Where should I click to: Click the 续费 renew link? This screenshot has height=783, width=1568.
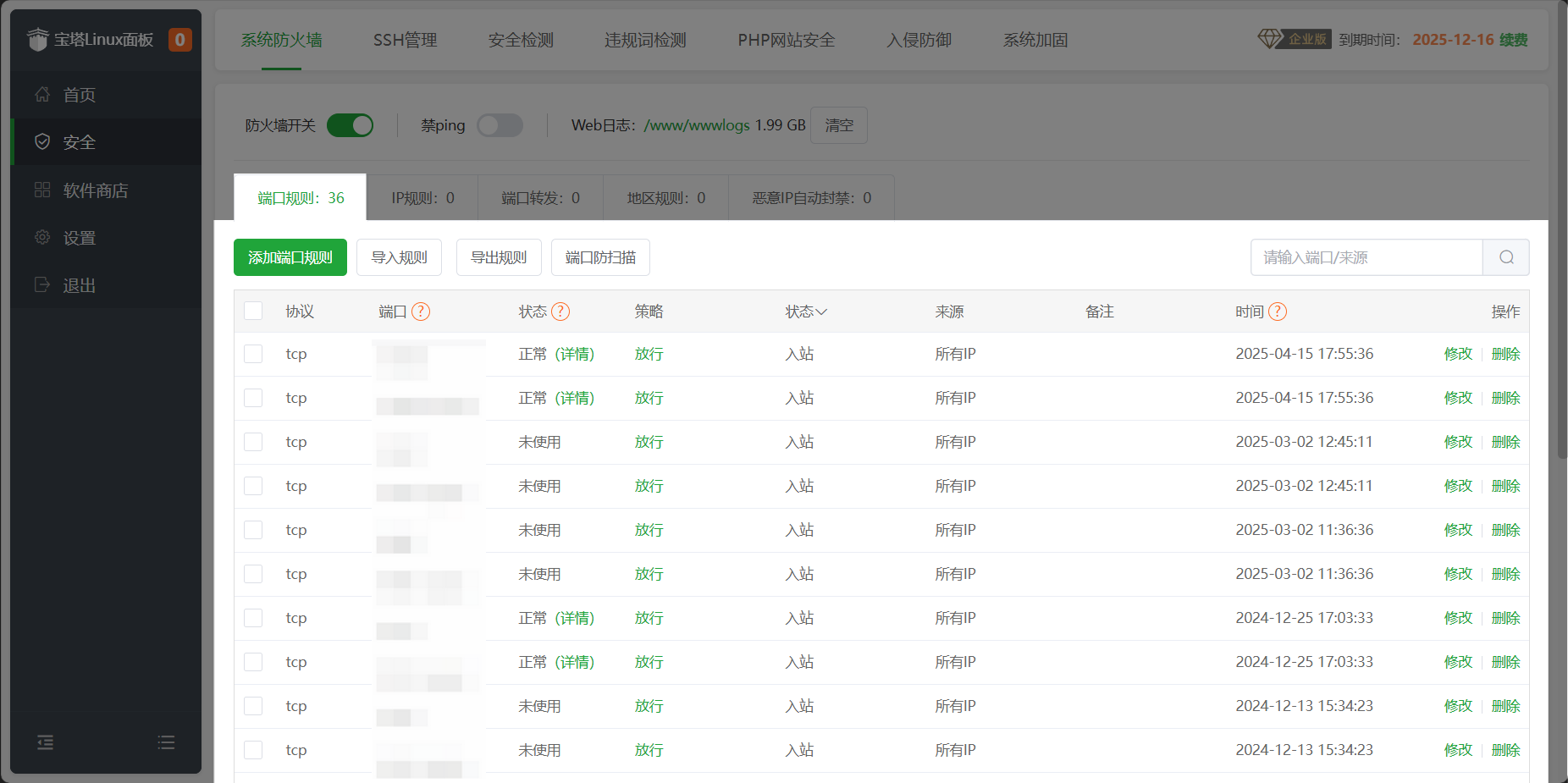(1513, 40)
